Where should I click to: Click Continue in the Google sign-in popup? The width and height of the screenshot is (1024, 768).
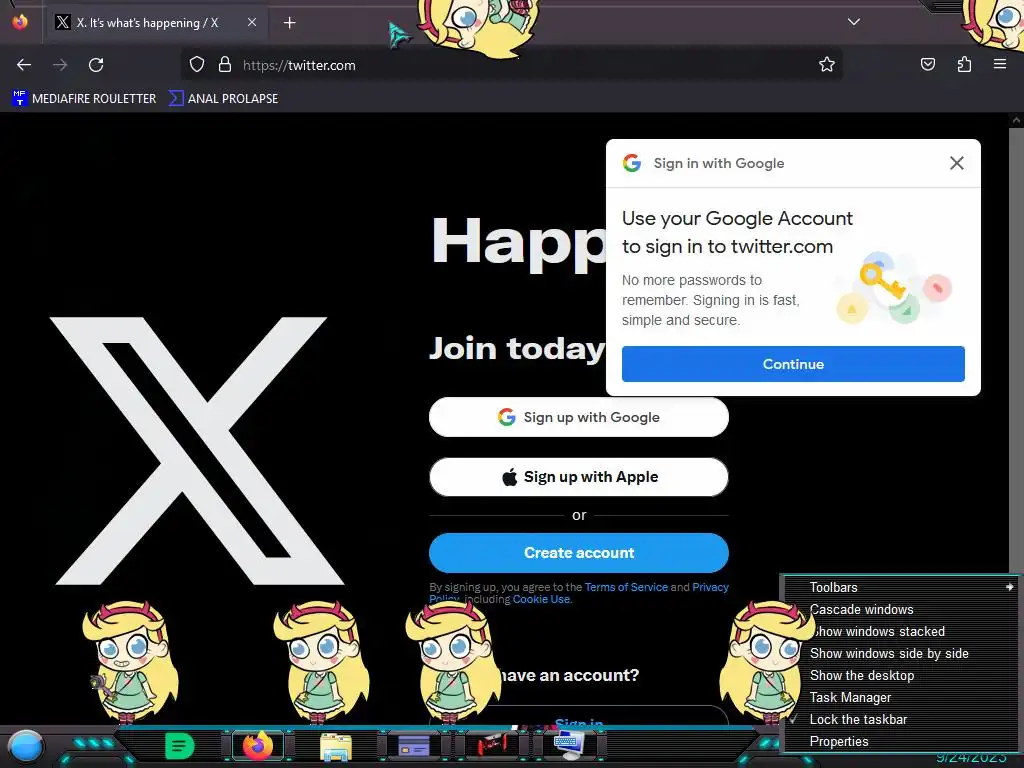click(793, 364)
